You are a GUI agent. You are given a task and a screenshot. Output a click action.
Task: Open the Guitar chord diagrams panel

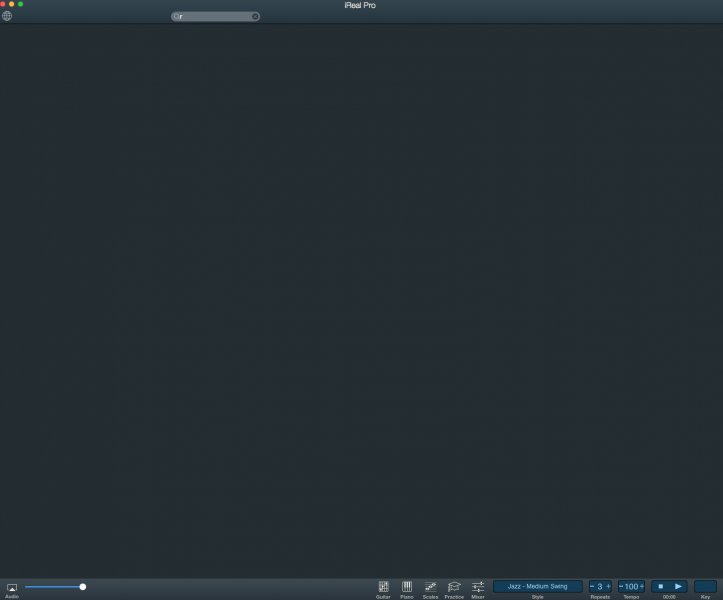point(383,587)
